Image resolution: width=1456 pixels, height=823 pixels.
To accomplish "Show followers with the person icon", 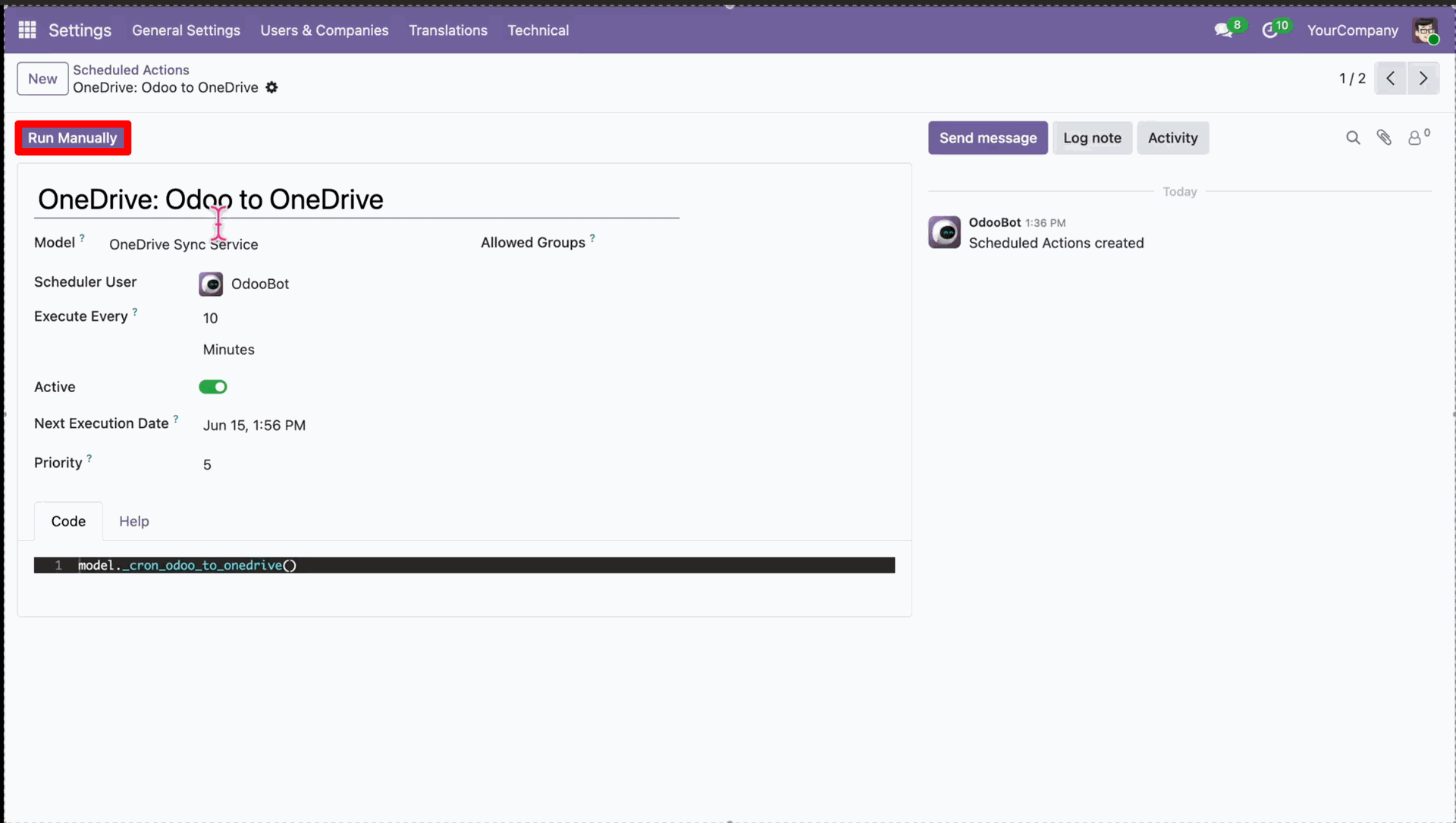I will point(1415,138).
